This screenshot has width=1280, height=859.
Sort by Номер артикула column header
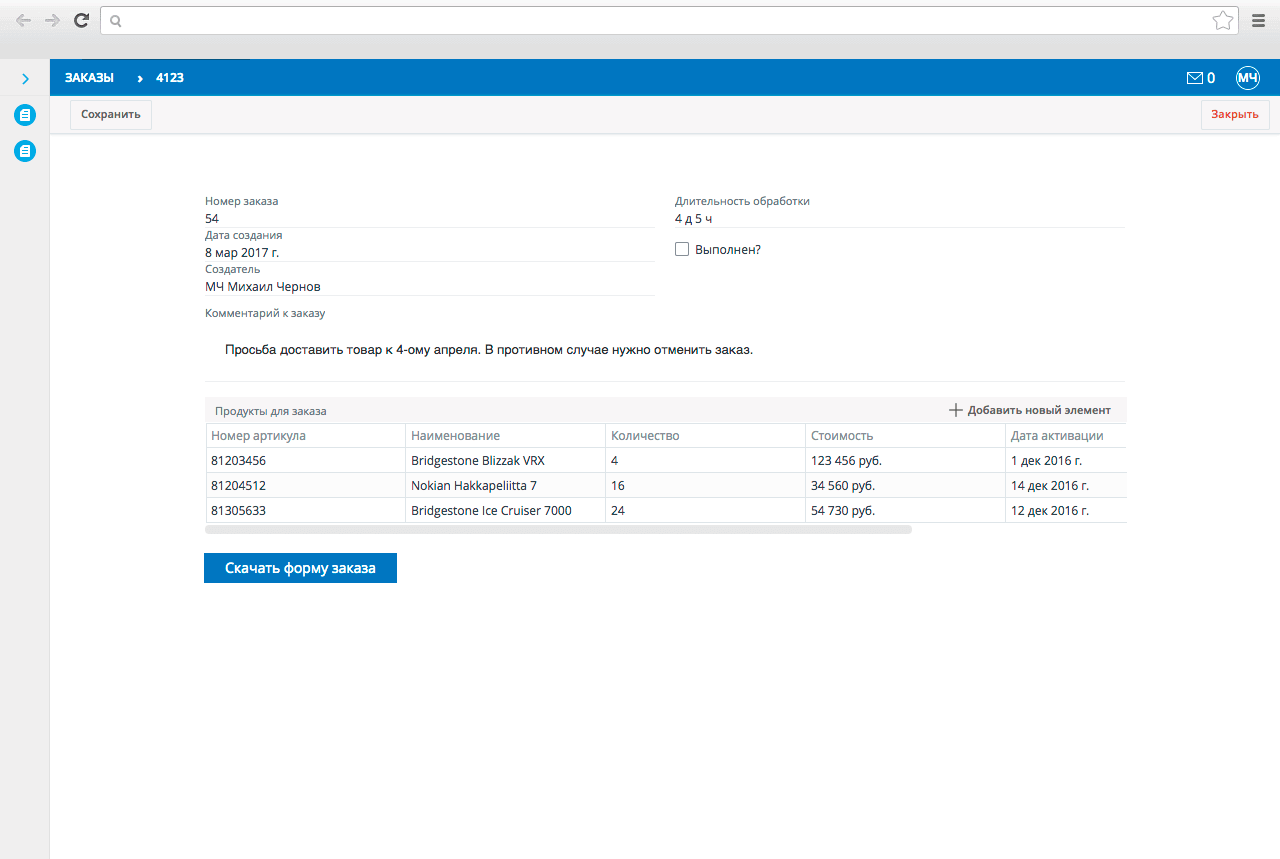pos(306,436)
